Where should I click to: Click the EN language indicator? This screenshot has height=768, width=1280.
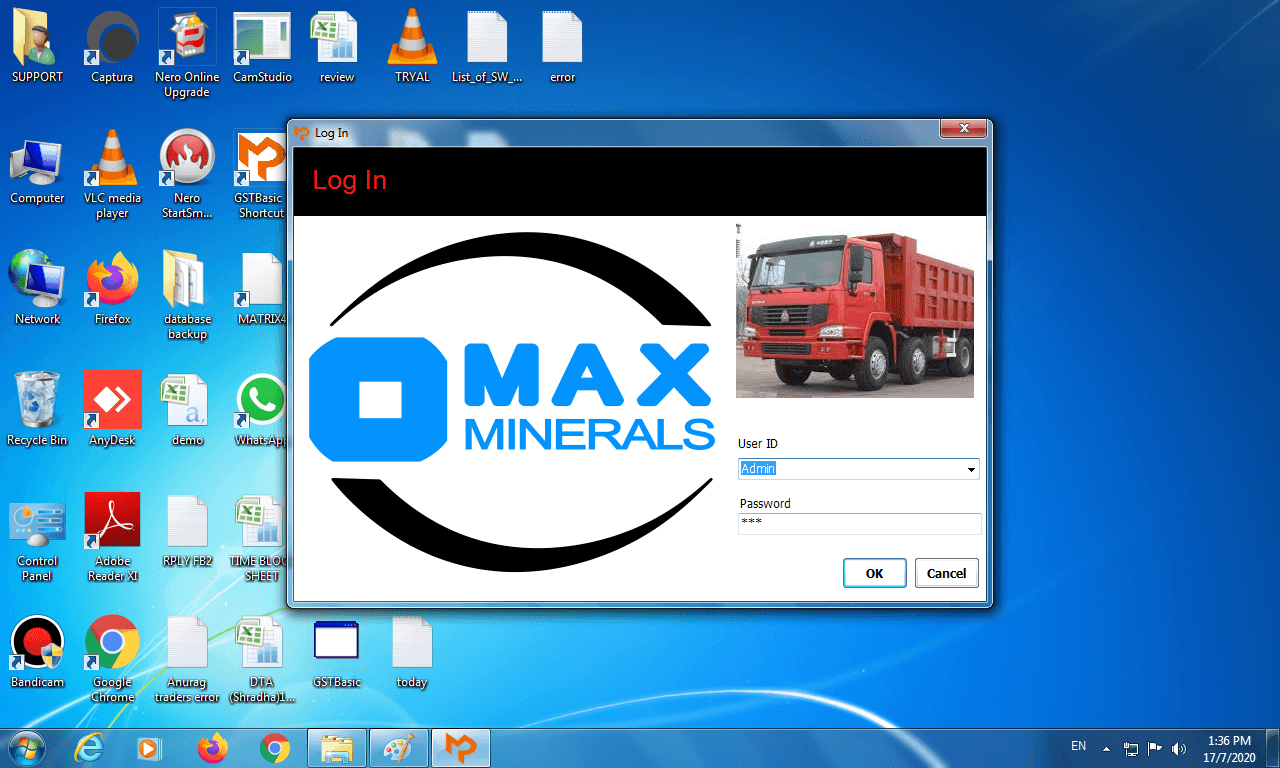pyautogui.click(x=1078, y=746)
